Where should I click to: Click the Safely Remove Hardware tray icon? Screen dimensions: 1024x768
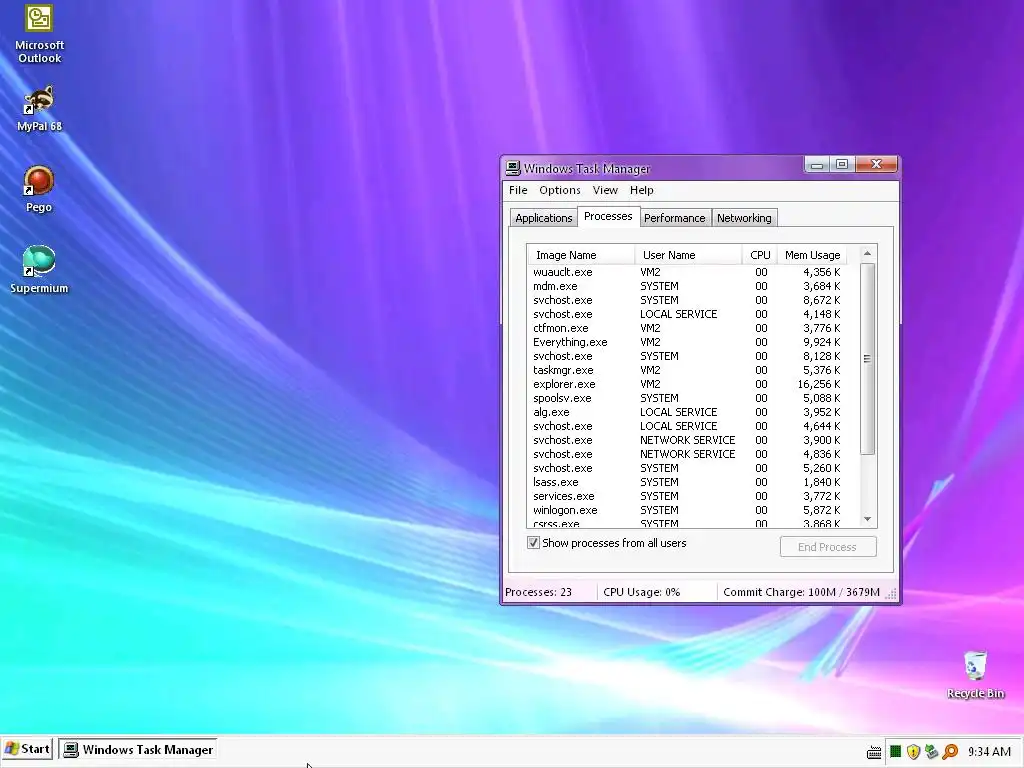tap(931, 752)
